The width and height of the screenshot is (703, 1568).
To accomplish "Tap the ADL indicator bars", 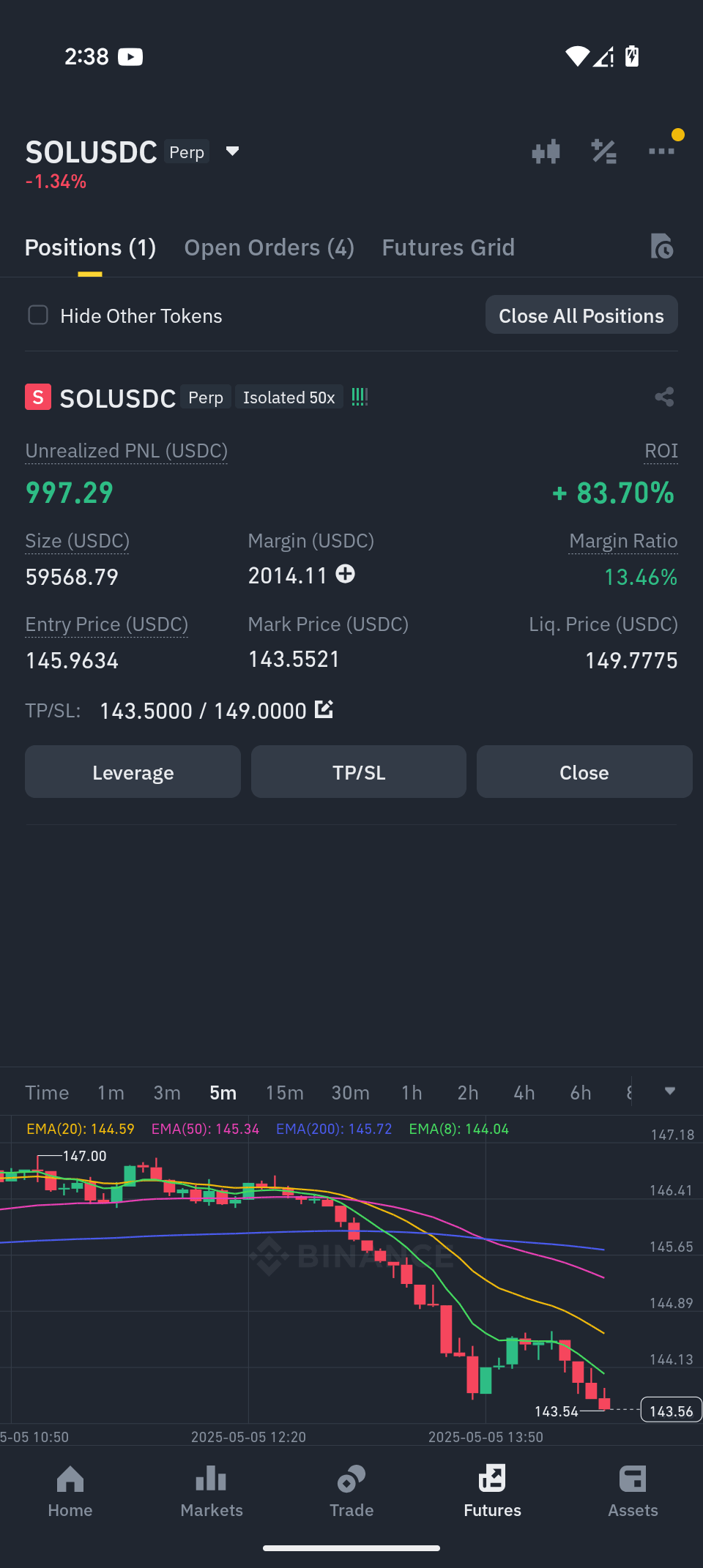I will (x=360, y=397).
